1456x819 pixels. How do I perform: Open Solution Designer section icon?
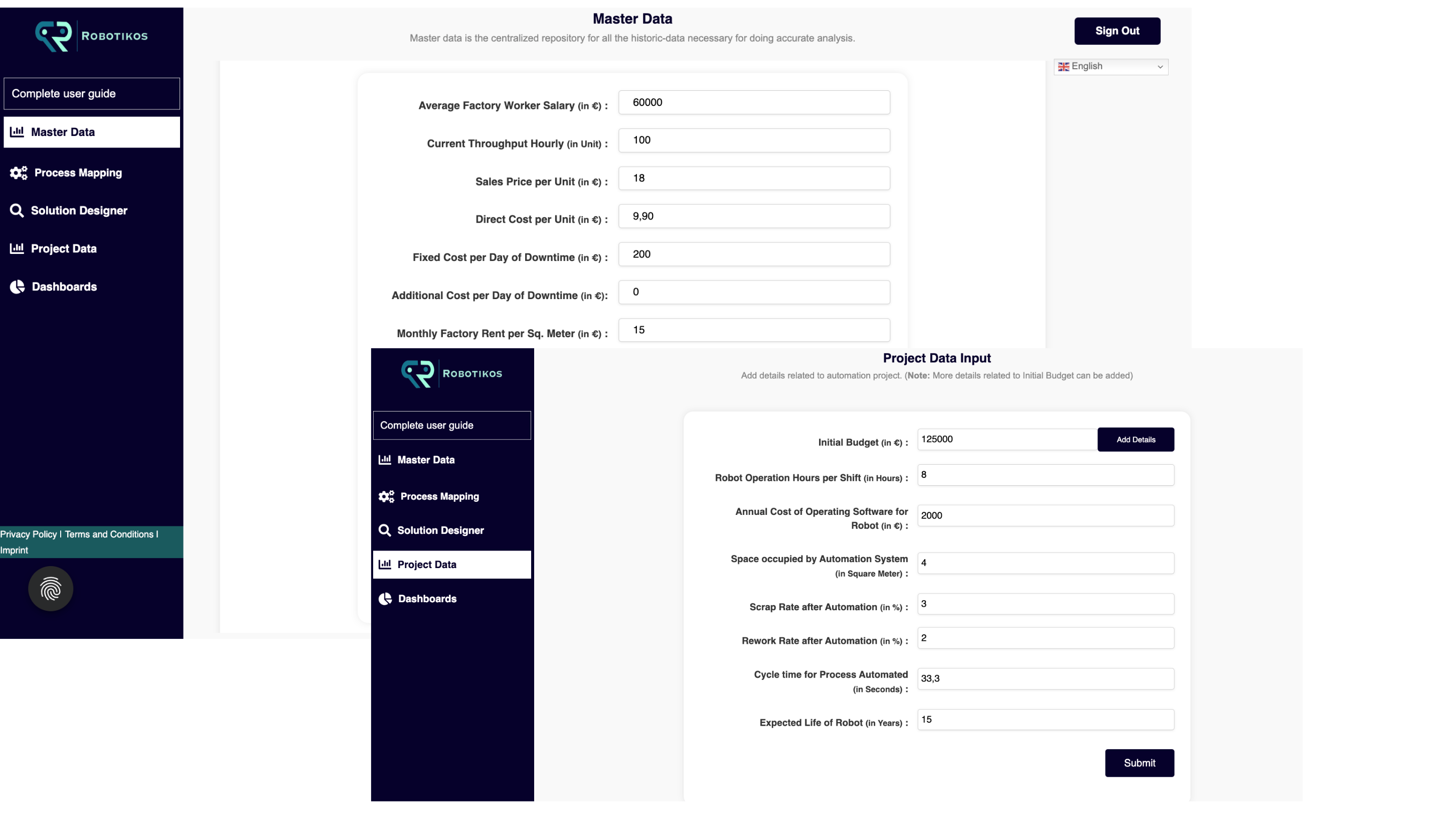pyautogui.click(x=16, y=210)
